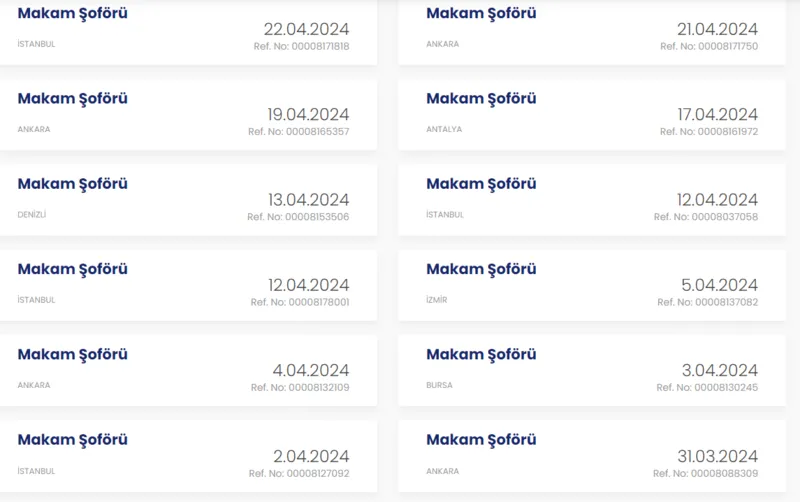
Task: Open the listing with Ref No 00008178001
Action: [188, 285]
